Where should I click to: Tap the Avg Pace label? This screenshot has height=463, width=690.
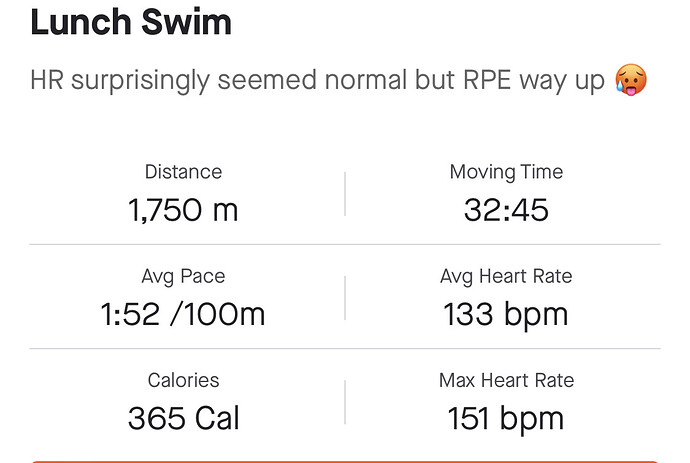pyautogui.click(x=183, y=276)
